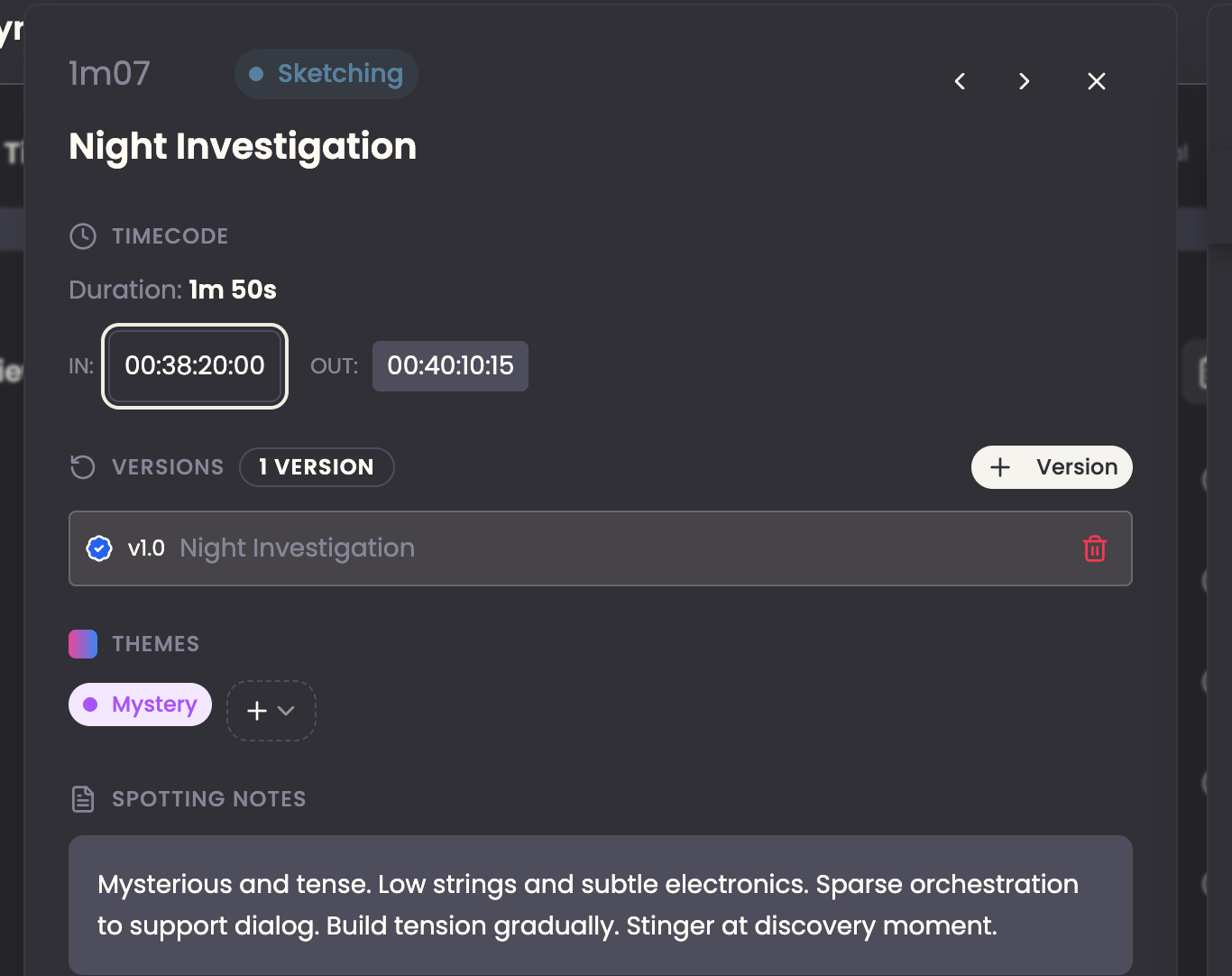Click the v1.0 Night Investigation version row
This screenshot has width=1232, height=976.
tap(601, 548)
